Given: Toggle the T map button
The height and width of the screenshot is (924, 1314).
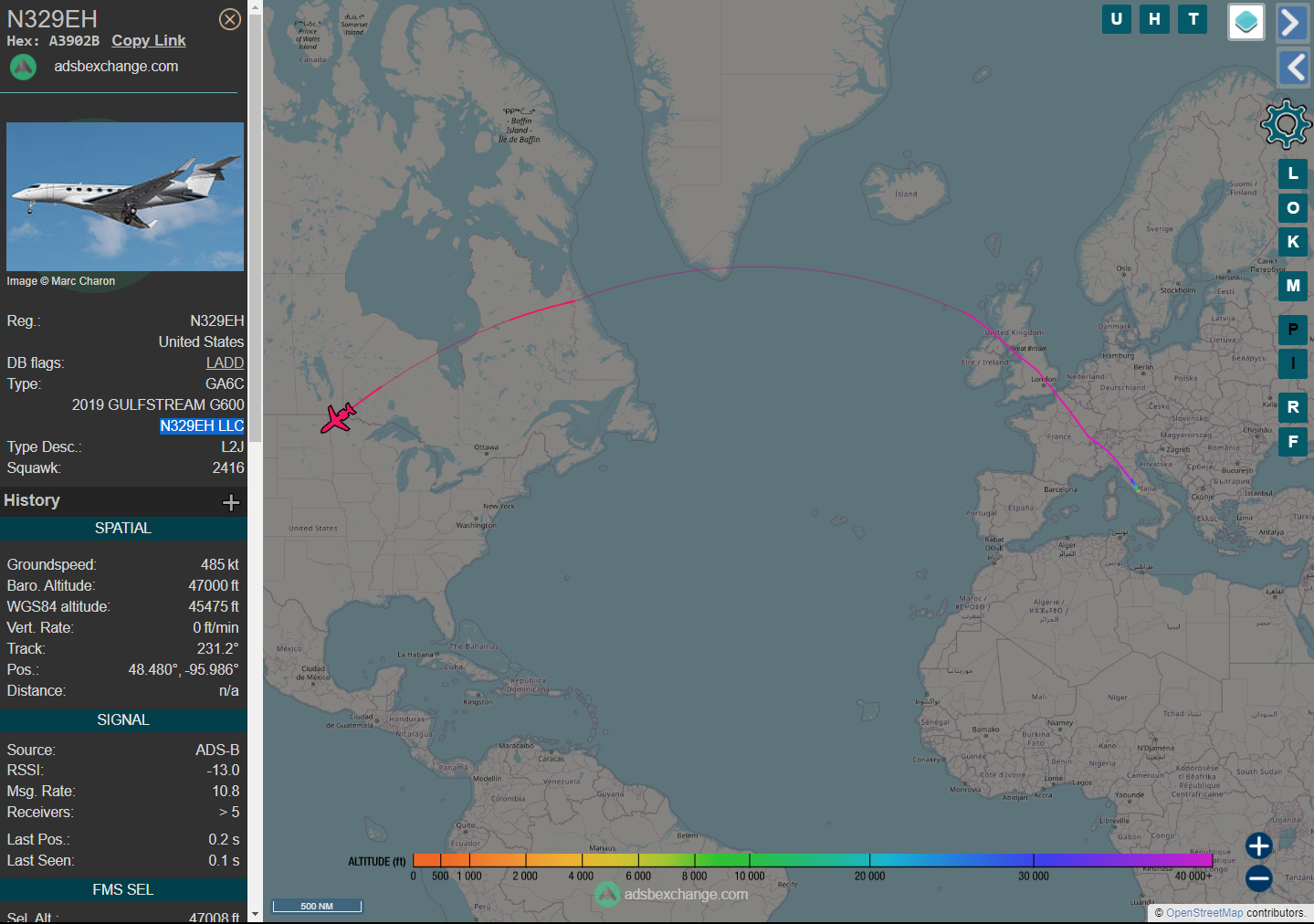Looking at the screenshot, I should click(1193, 19).
